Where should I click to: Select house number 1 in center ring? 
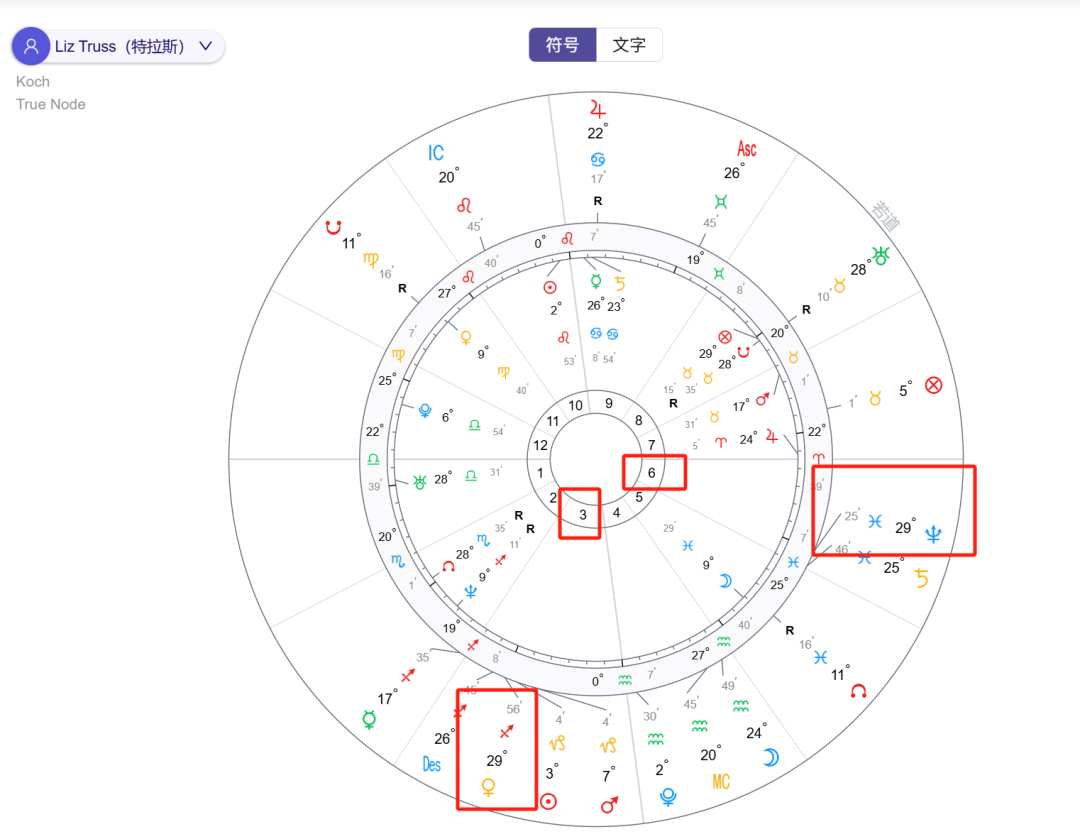[540, 473]
